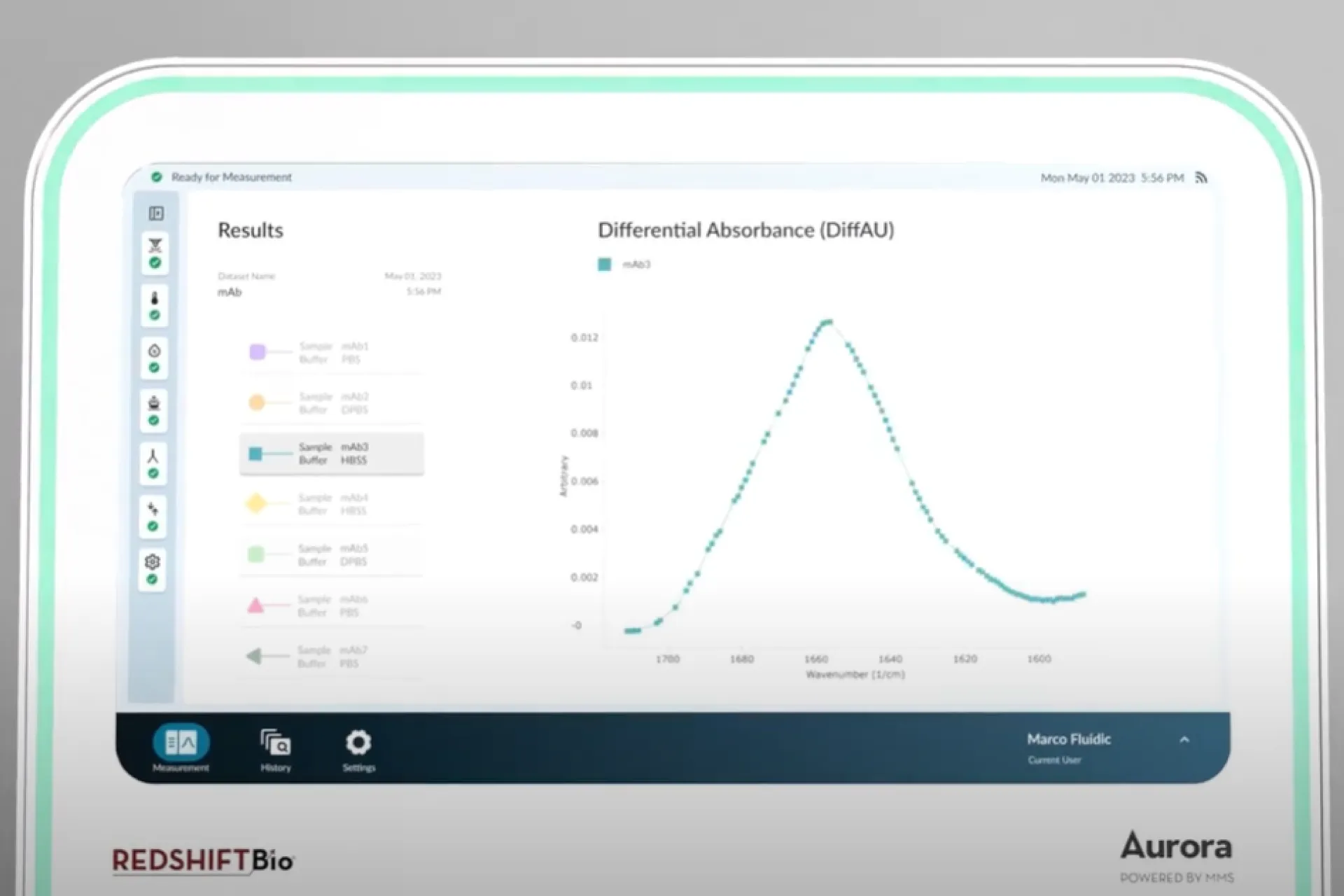This screenshot has height=896, width=1344.
Task: Select the hourglass status icon in sidebar
Action: point(155,245)
